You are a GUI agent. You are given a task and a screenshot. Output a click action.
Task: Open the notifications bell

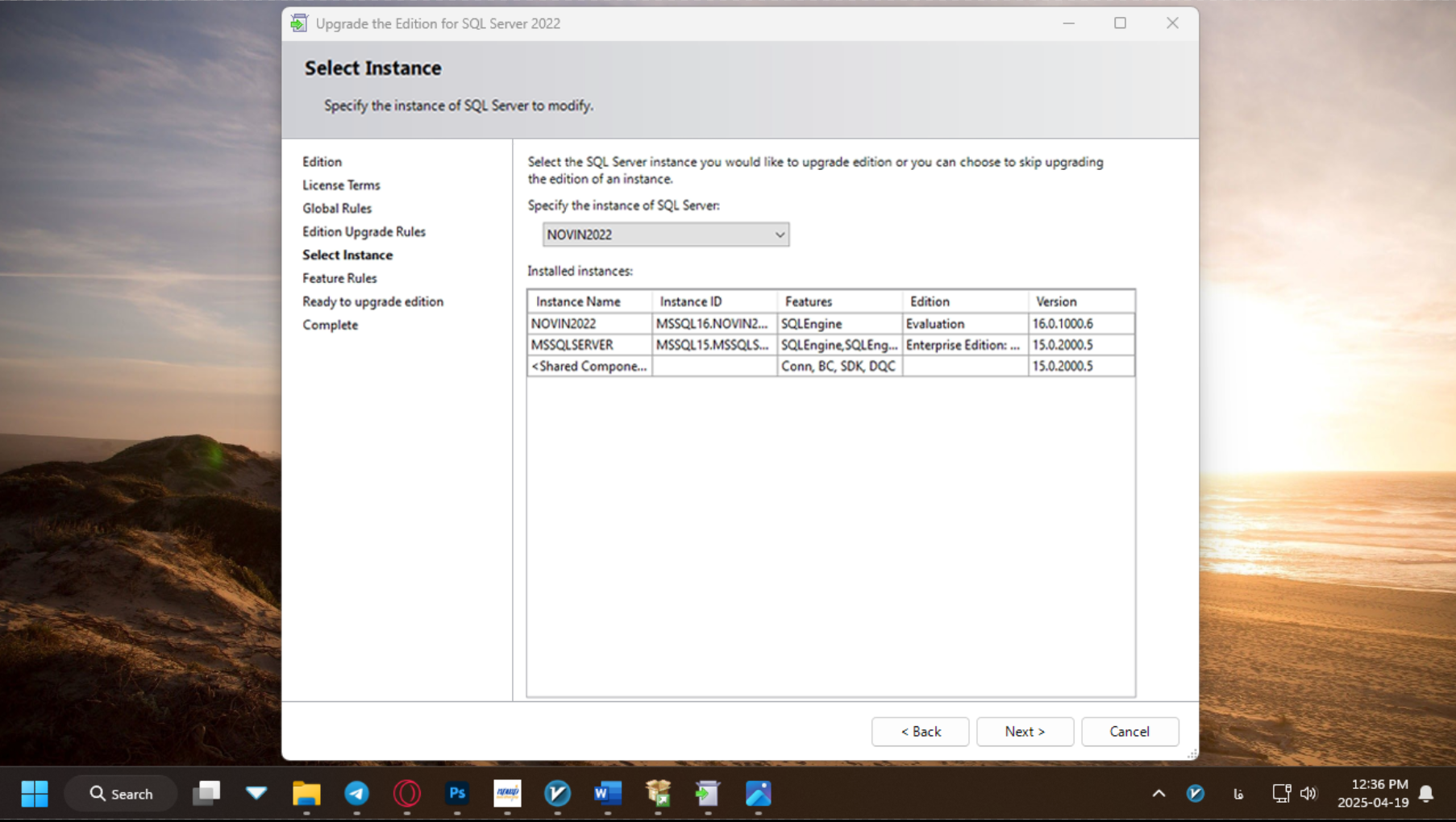(1425, 794)
